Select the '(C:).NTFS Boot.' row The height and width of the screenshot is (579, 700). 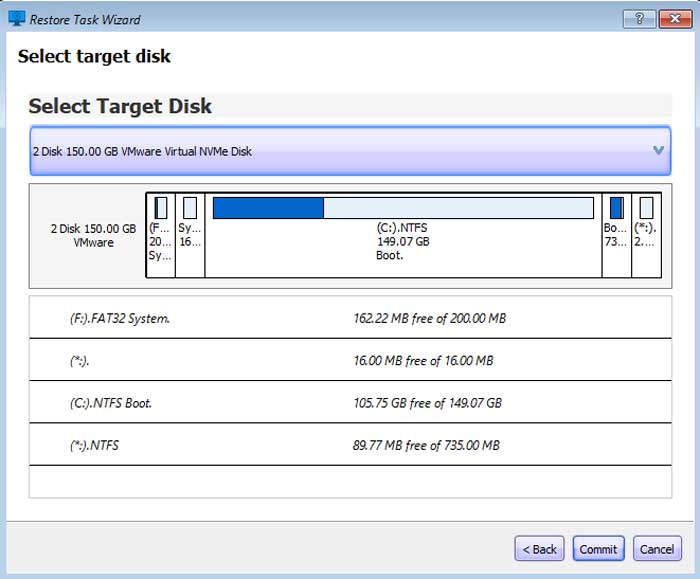click(350, 402)
